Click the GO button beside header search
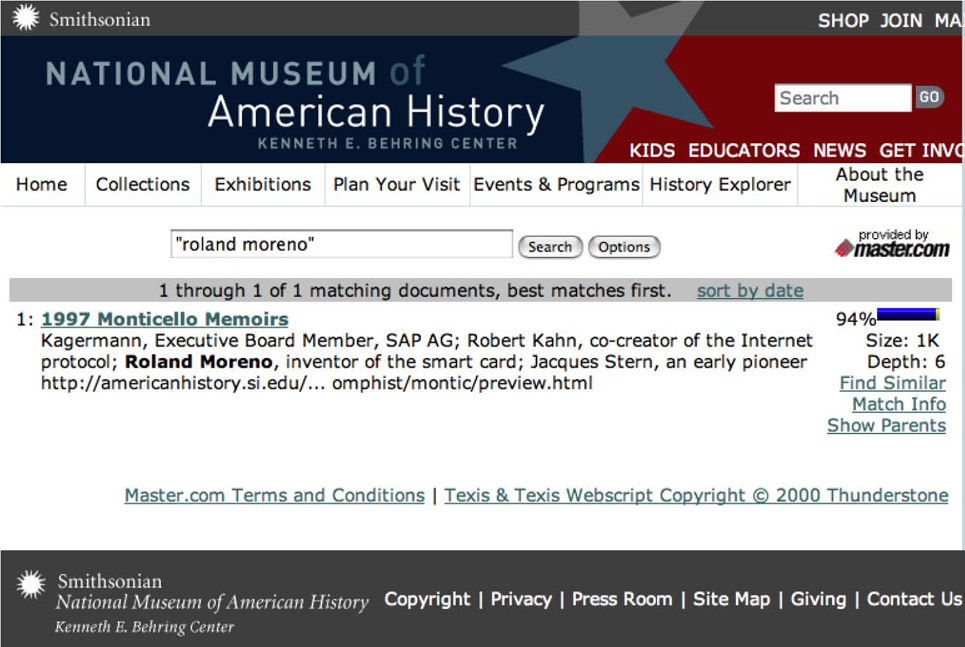The width and height of the screenshot is (965, 647). 929,97
